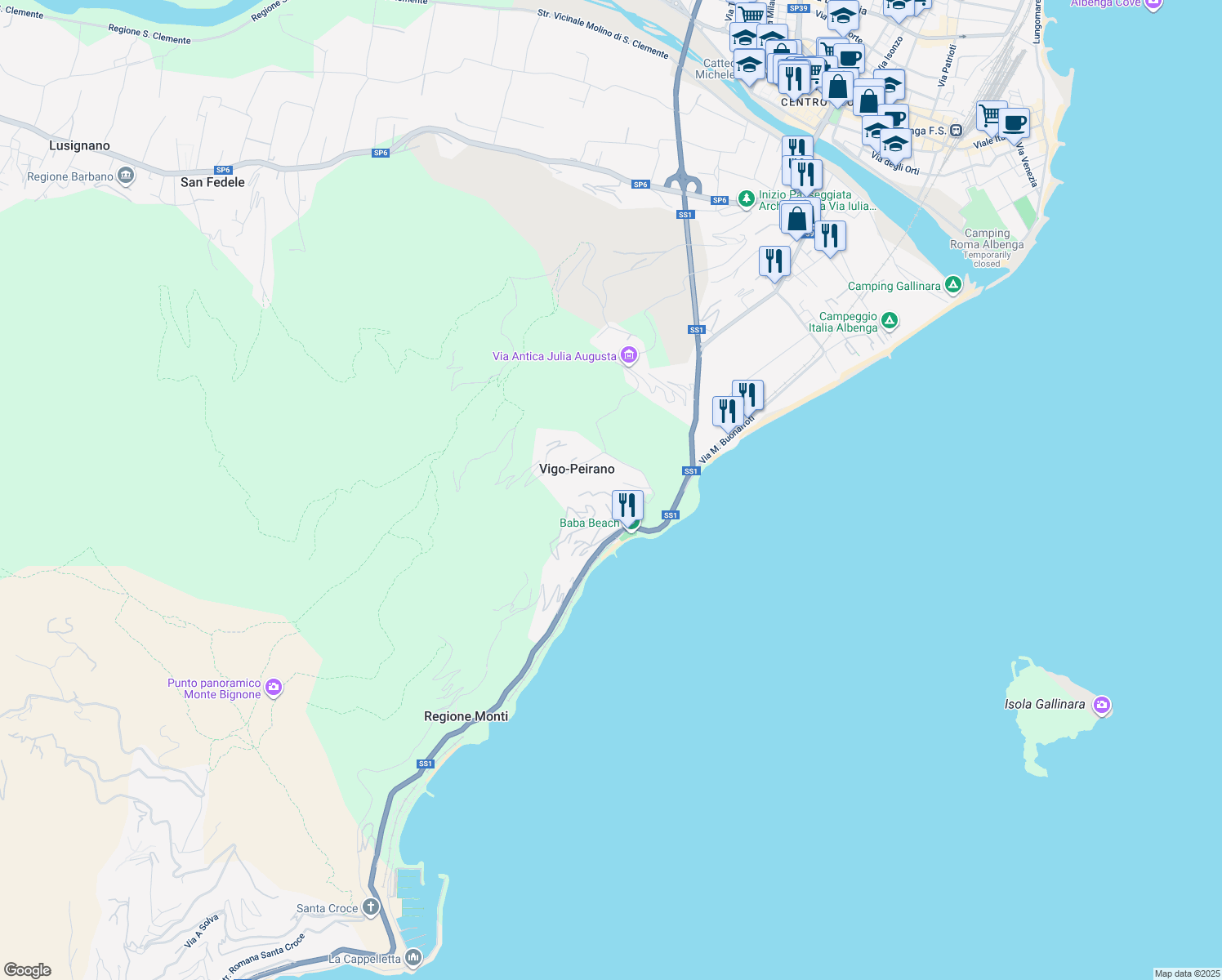Image resolution: width=1222 pixels, height=980 pixels.
Task: Open the Camping Gallinara campsite marker
Action: tap(952, 286)
